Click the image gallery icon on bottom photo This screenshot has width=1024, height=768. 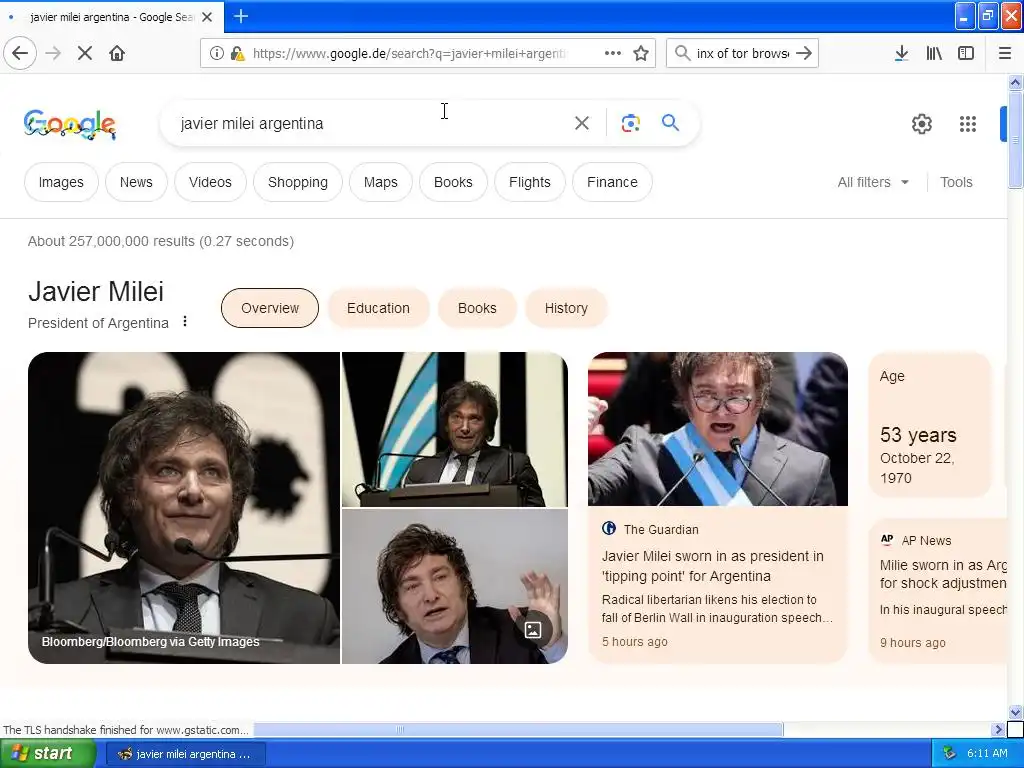(533, 630)
